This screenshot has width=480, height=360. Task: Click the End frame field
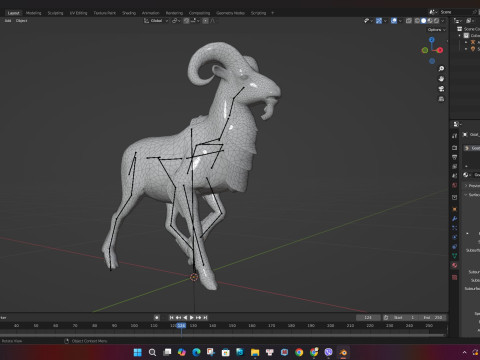(433, 317)
